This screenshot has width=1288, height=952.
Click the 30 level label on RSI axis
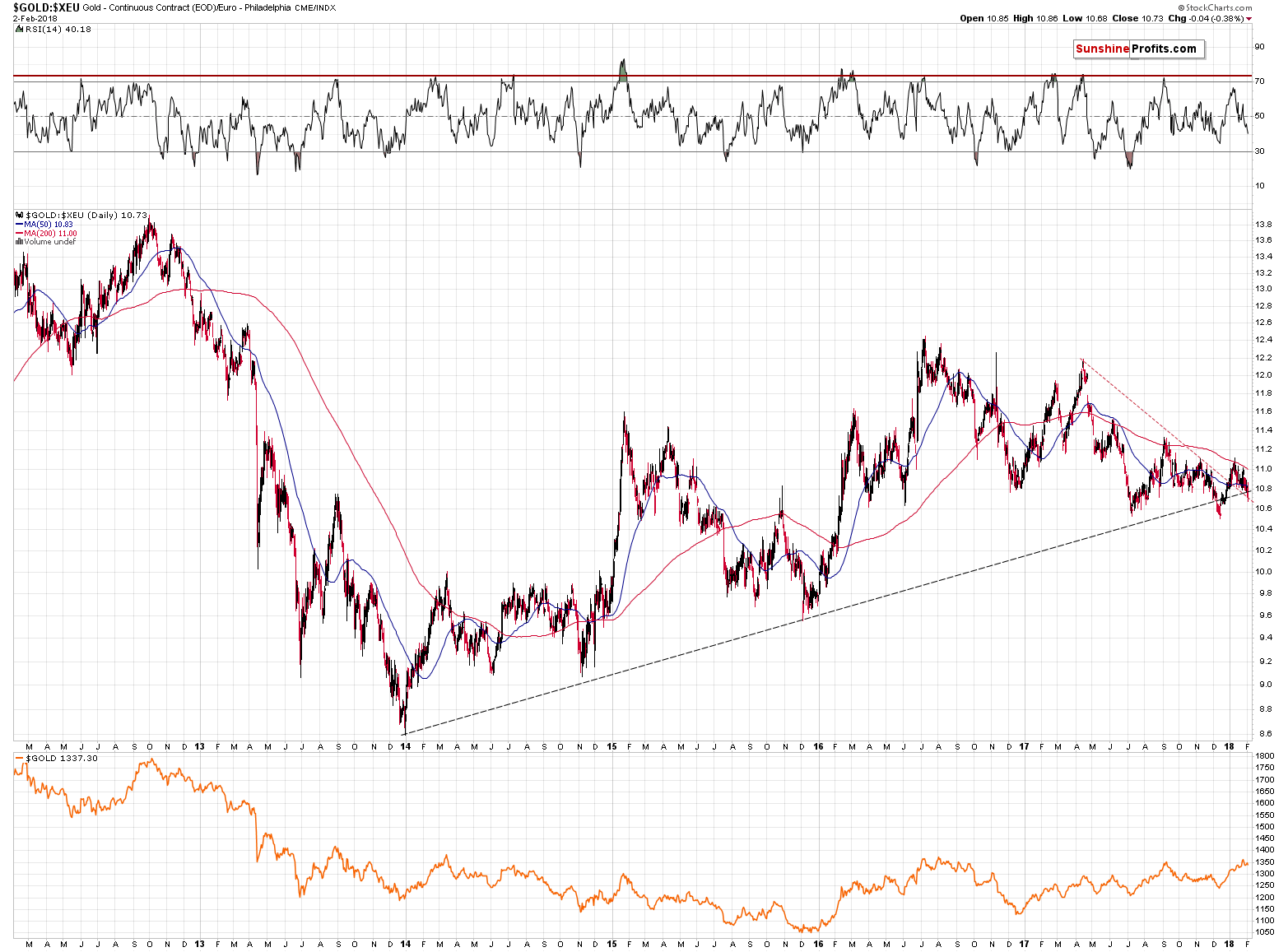[x=1259, y=151]
